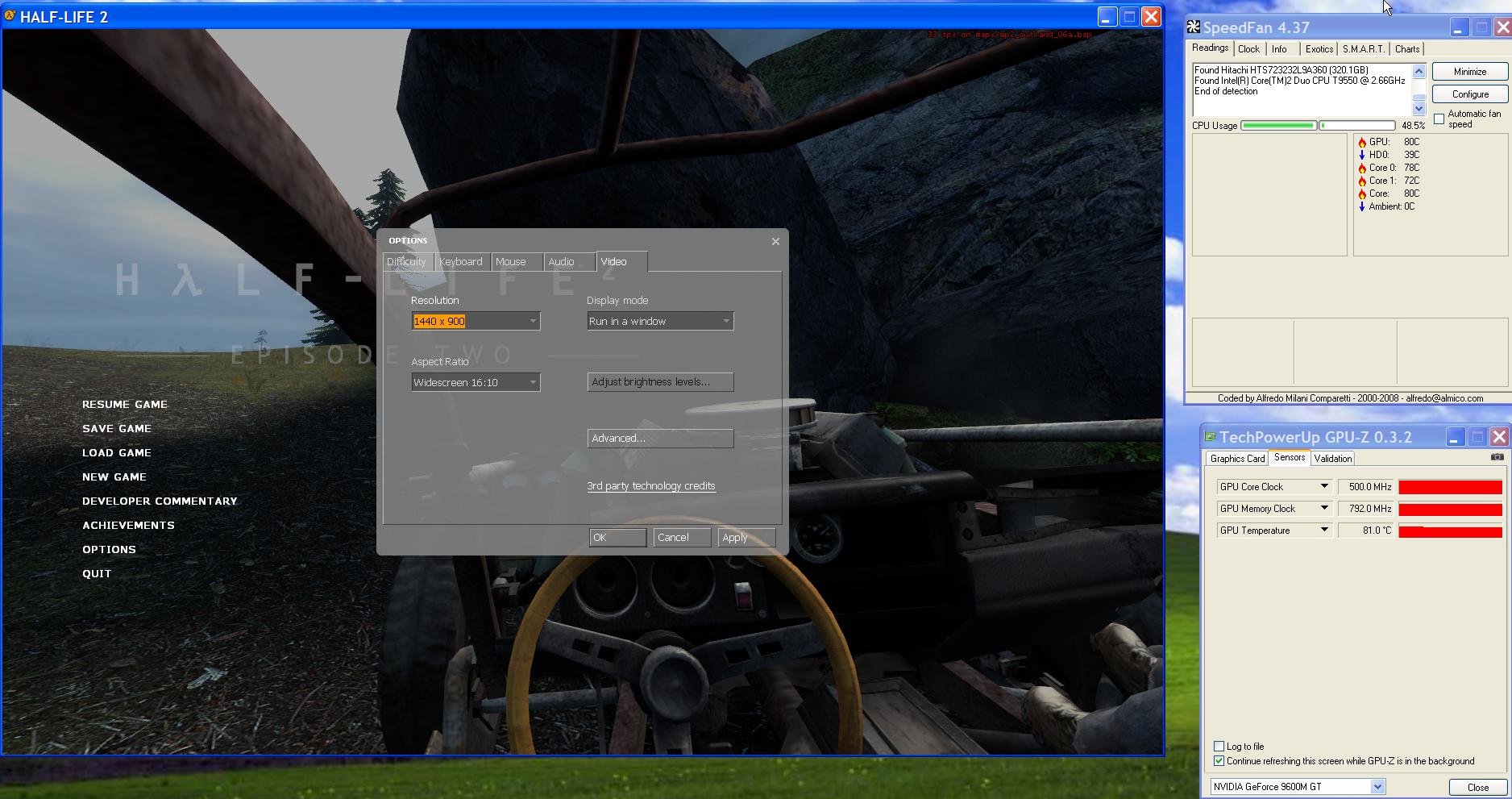Image resolution: width=1512 pixels, height=799 pixels.
Task: Minimize the GPU-Z window
Action: pyautogui.click(x=1455, y=437)
